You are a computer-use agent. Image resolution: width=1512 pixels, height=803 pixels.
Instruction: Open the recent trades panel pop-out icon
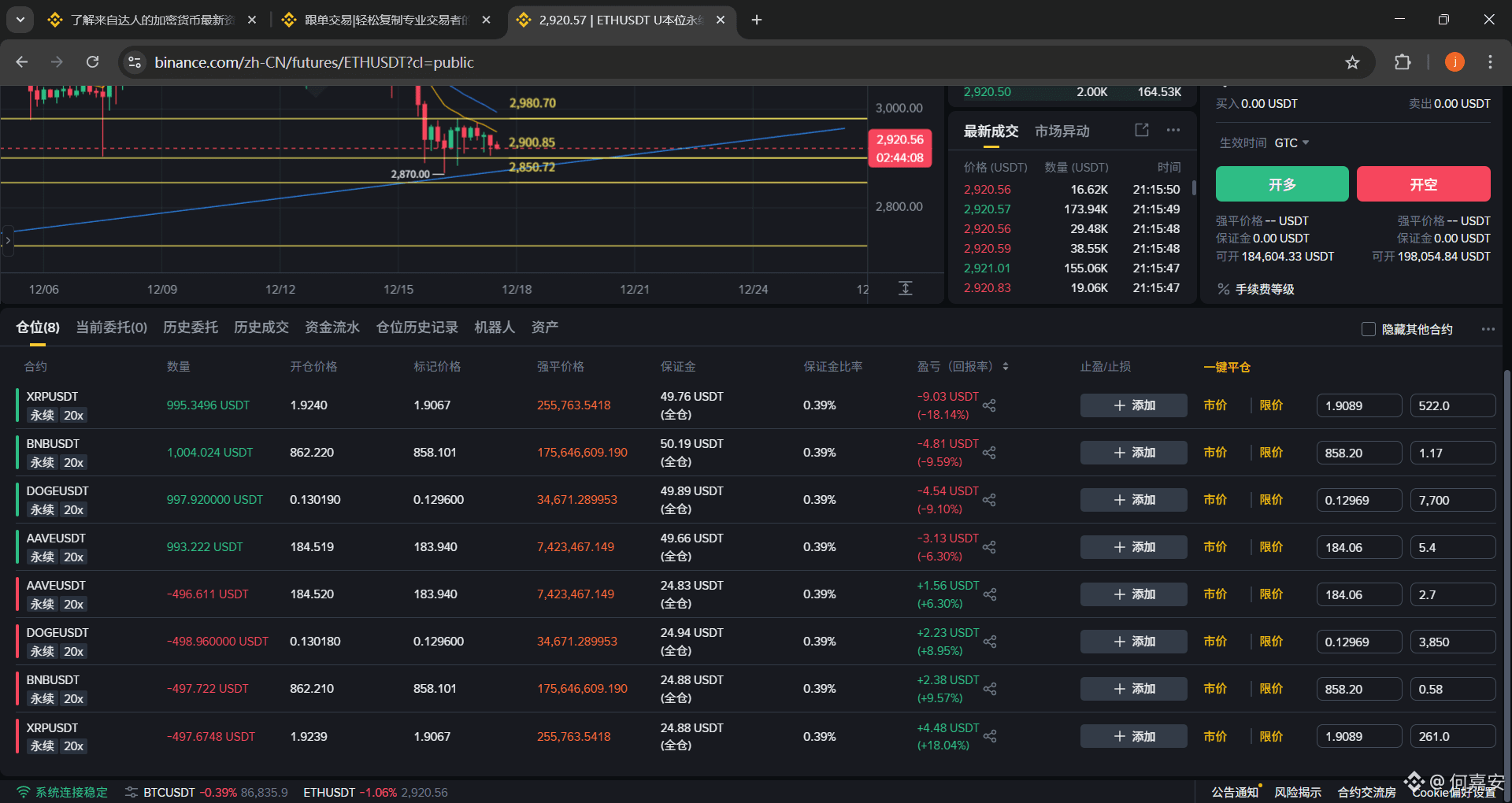[1142, 130]
